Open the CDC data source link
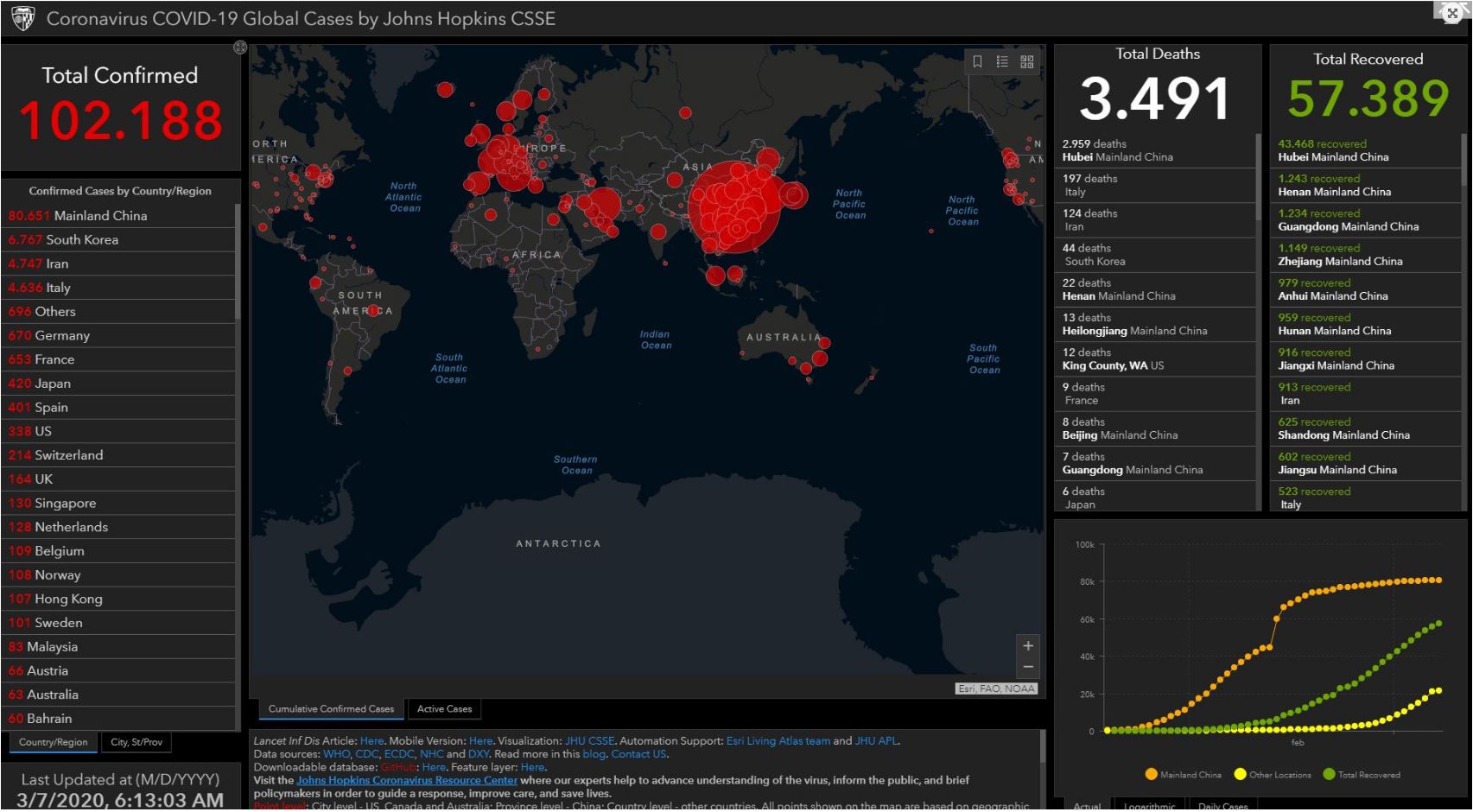Viewport: 1473px width, 812px height. 367,754
